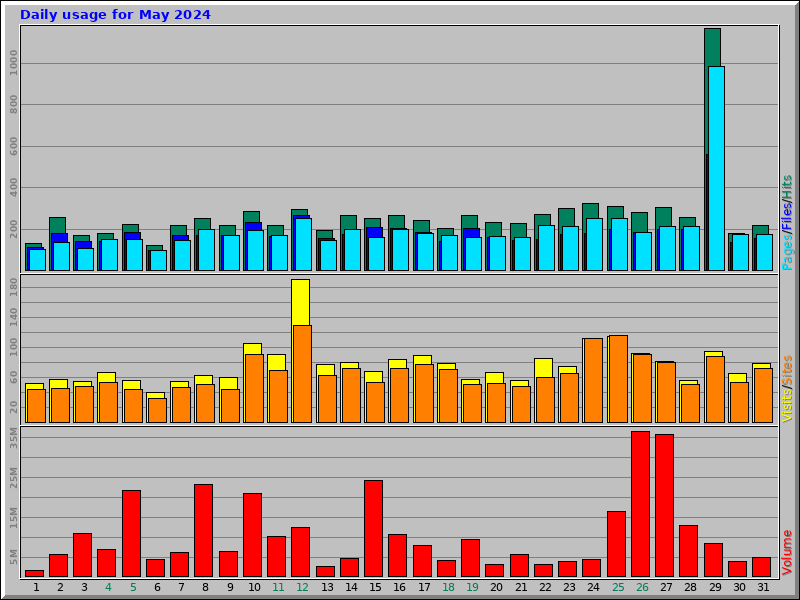800x600 pixels.
Task: Click the orange "Sites" legend label
Action: coord(787,370)
